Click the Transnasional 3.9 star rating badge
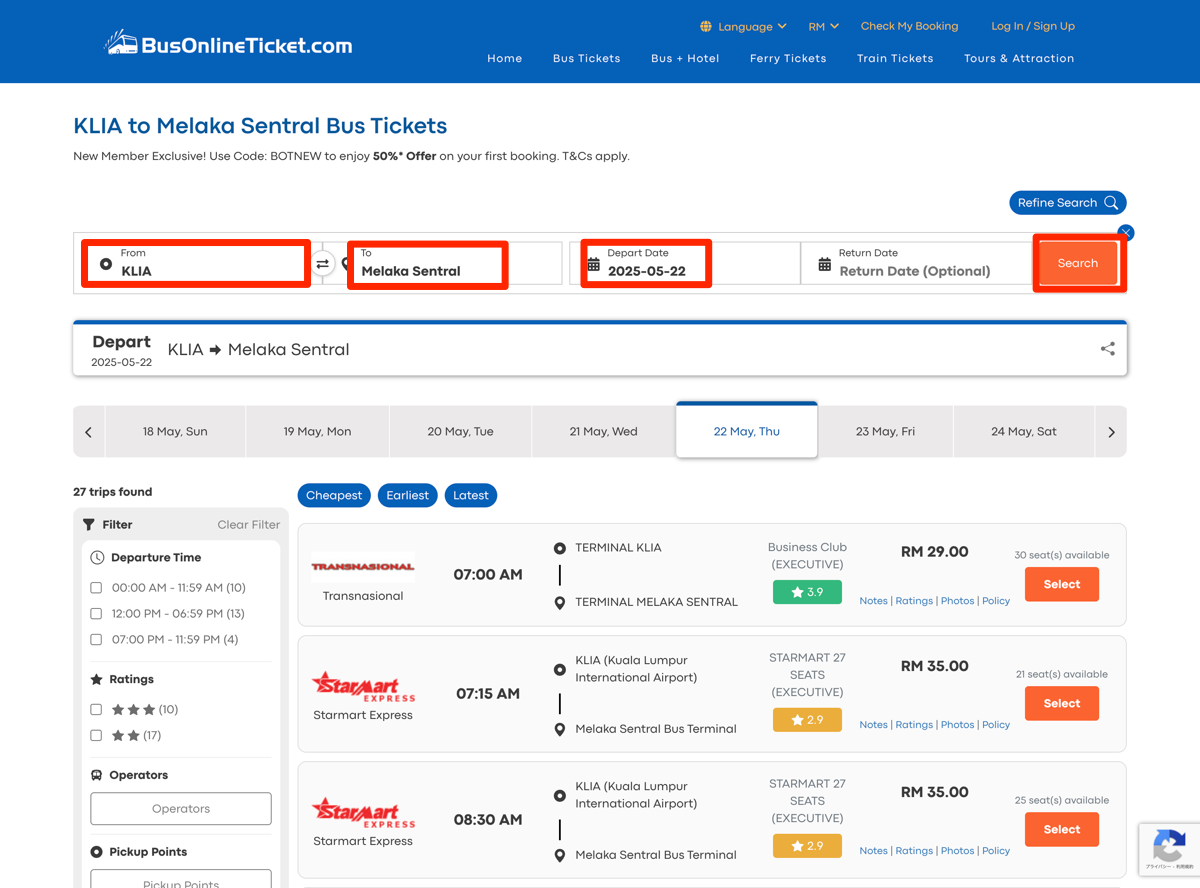This screenshot has width=1200, height=888. pyautogui.click(x=807, y=592)
